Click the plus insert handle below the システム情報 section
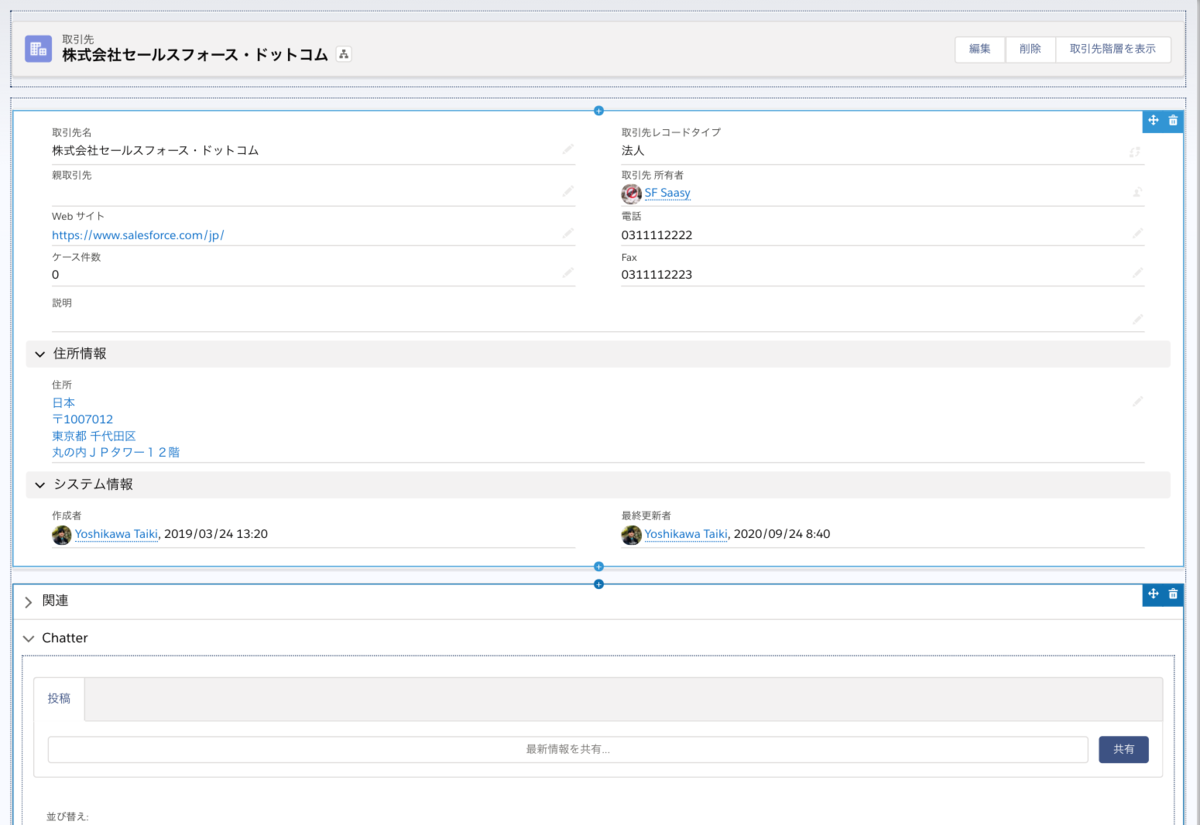Screen dimensions: 1200x825 (598, 567)
